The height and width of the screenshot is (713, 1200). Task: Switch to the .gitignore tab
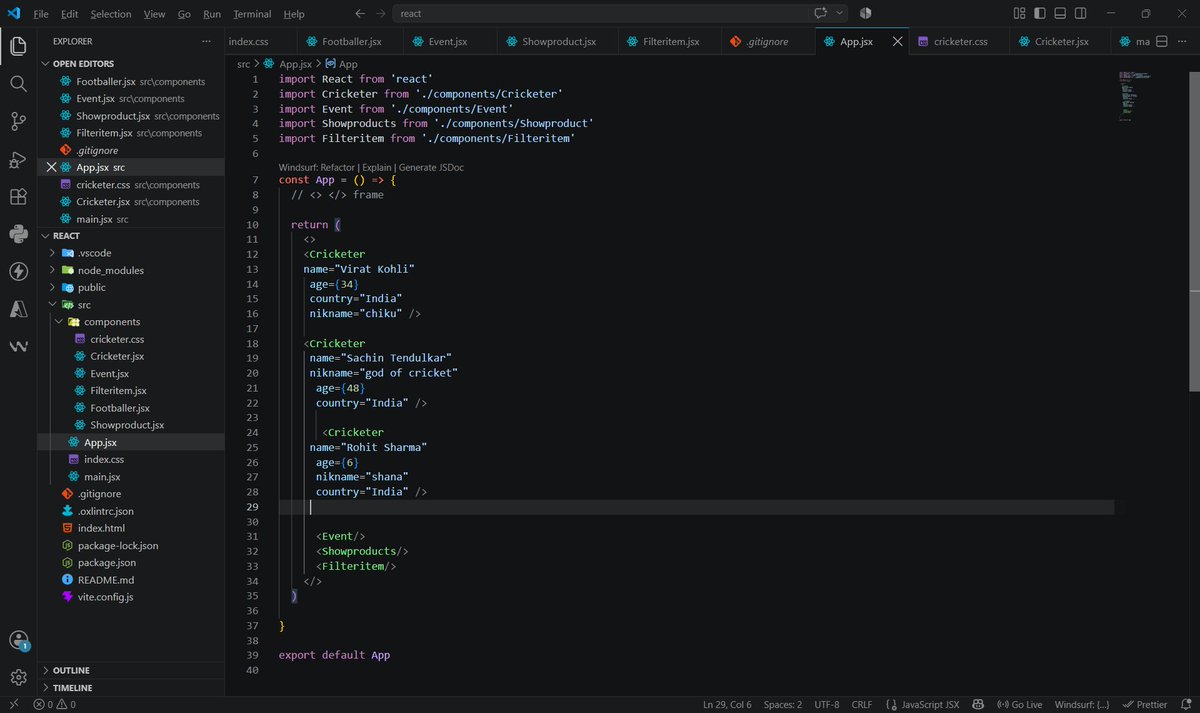tap(767, 42)
